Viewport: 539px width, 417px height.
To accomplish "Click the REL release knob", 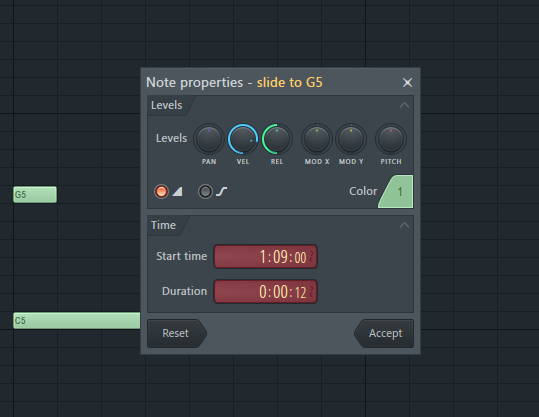I will click(x=277, y=139).
